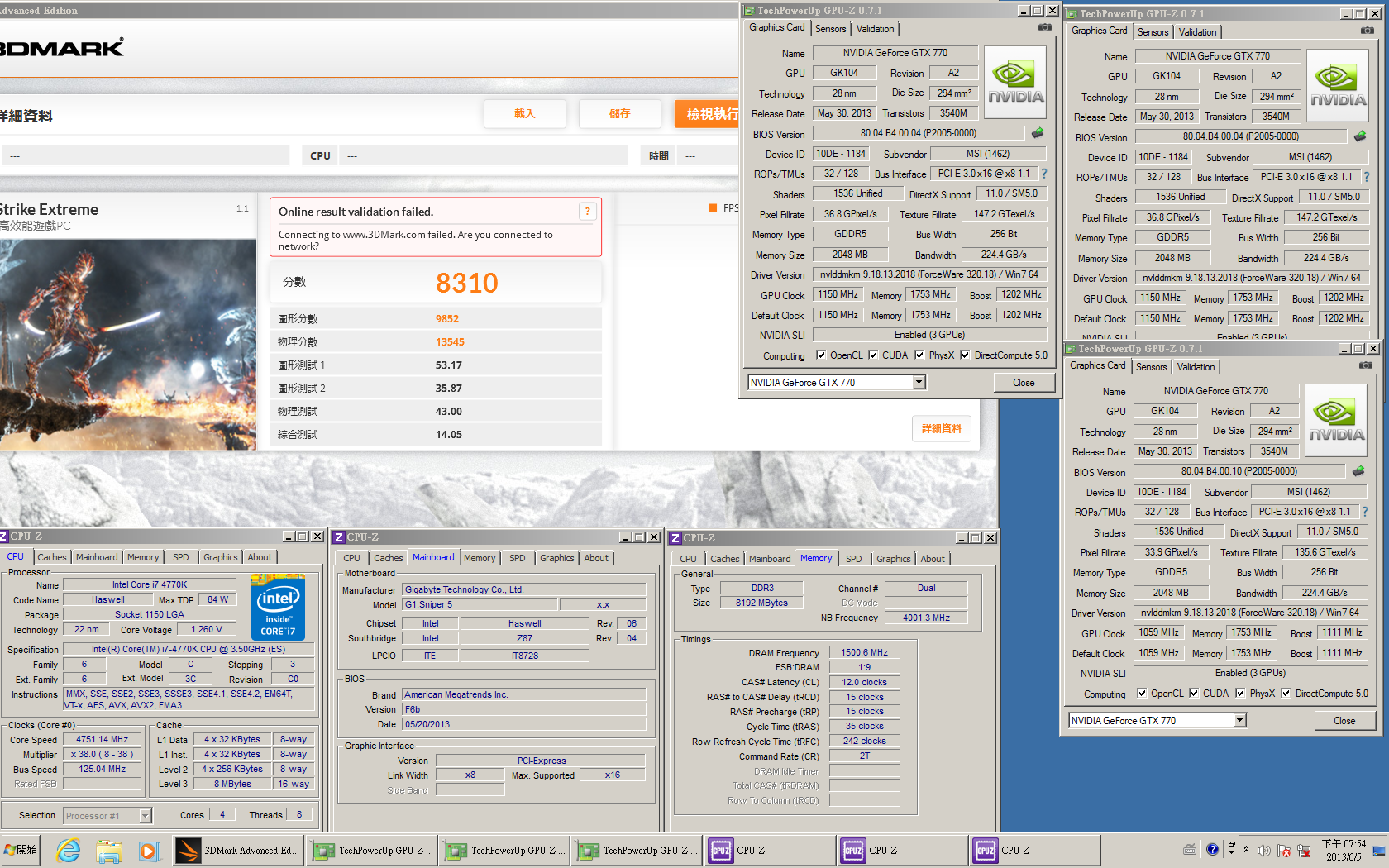Click third CPU-Z taskbar item
The height and width of the screenshot is (868, 1389).
click(x=1033, y=850)
